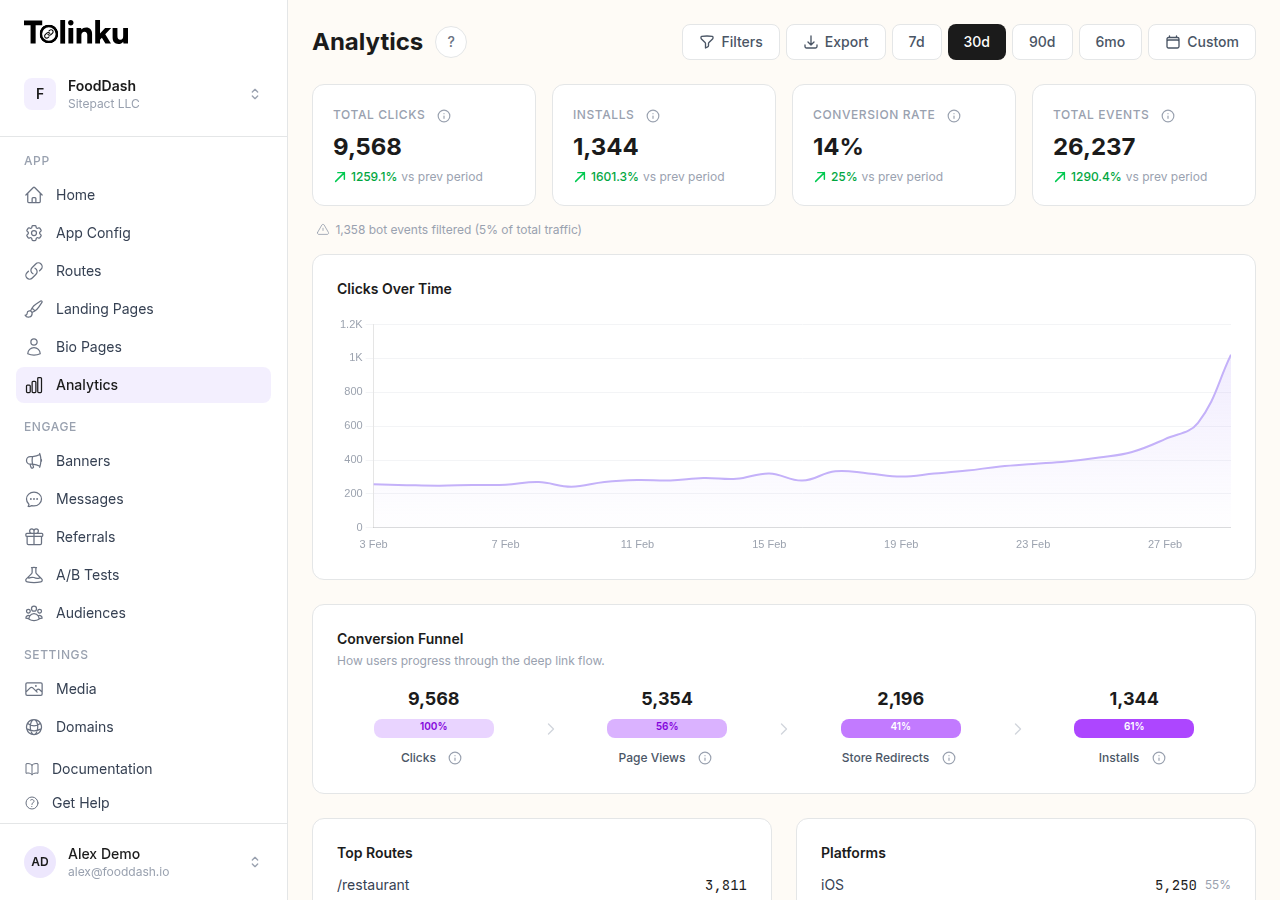Select the Landing Pages brush icon
Image resolution: width=1280 pixels, height=900 pixels.
coord(36,309)
